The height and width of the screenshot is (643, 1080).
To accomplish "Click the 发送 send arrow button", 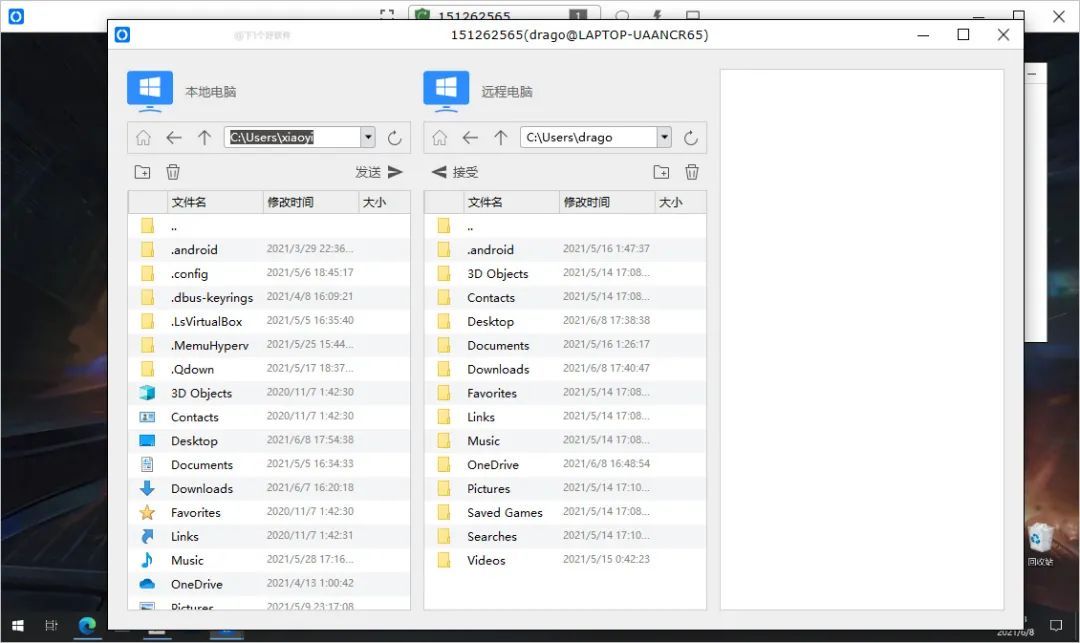I will [x=379, y=172].
